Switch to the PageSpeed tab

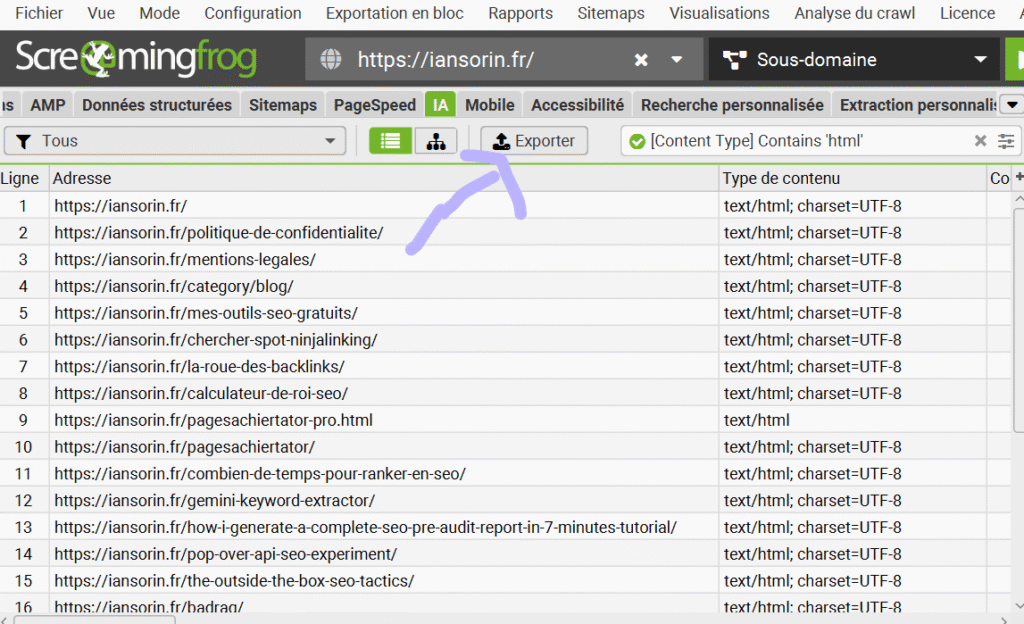pyautogui.click(x=375, y=105)
